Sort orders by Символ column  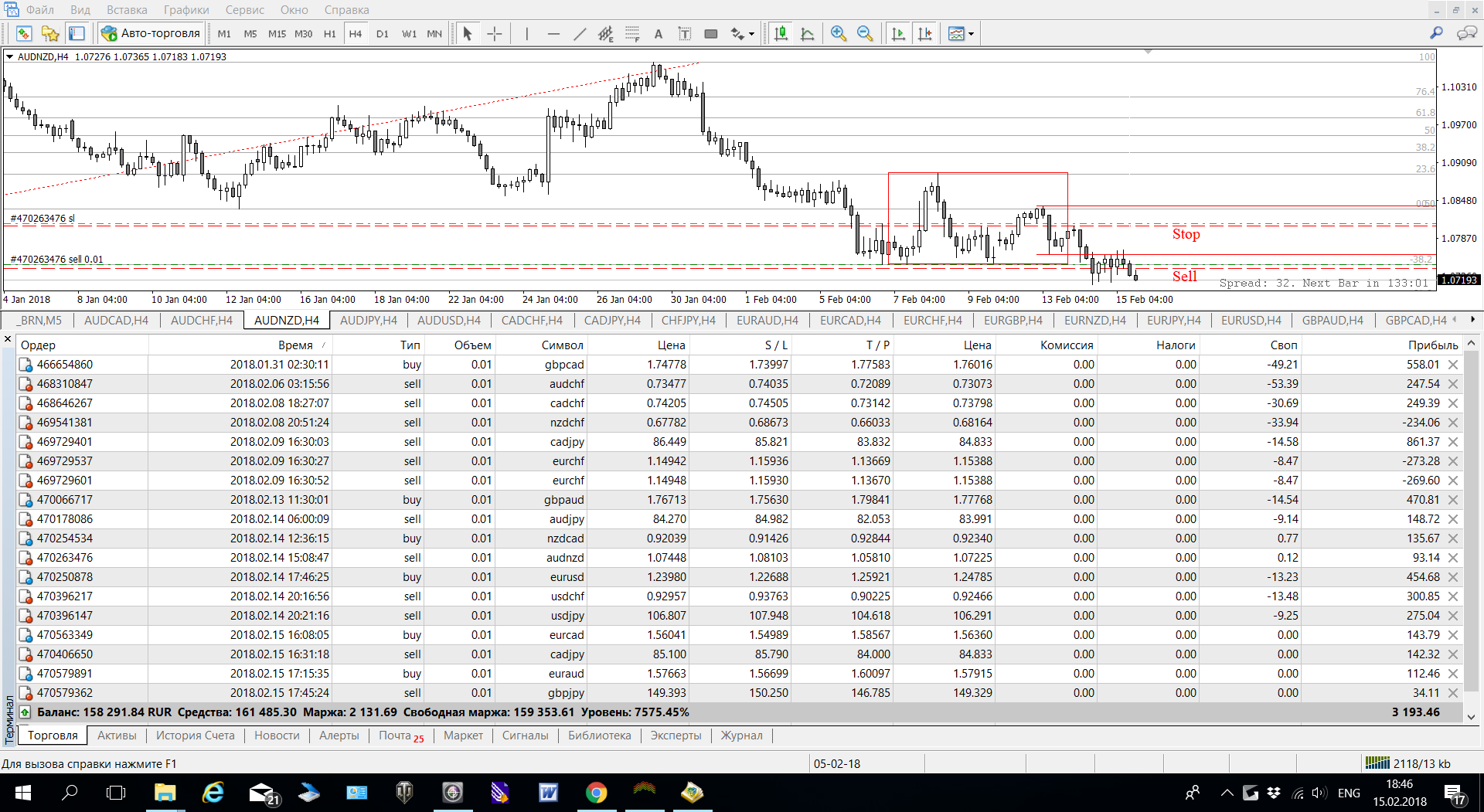coord(562,345)
